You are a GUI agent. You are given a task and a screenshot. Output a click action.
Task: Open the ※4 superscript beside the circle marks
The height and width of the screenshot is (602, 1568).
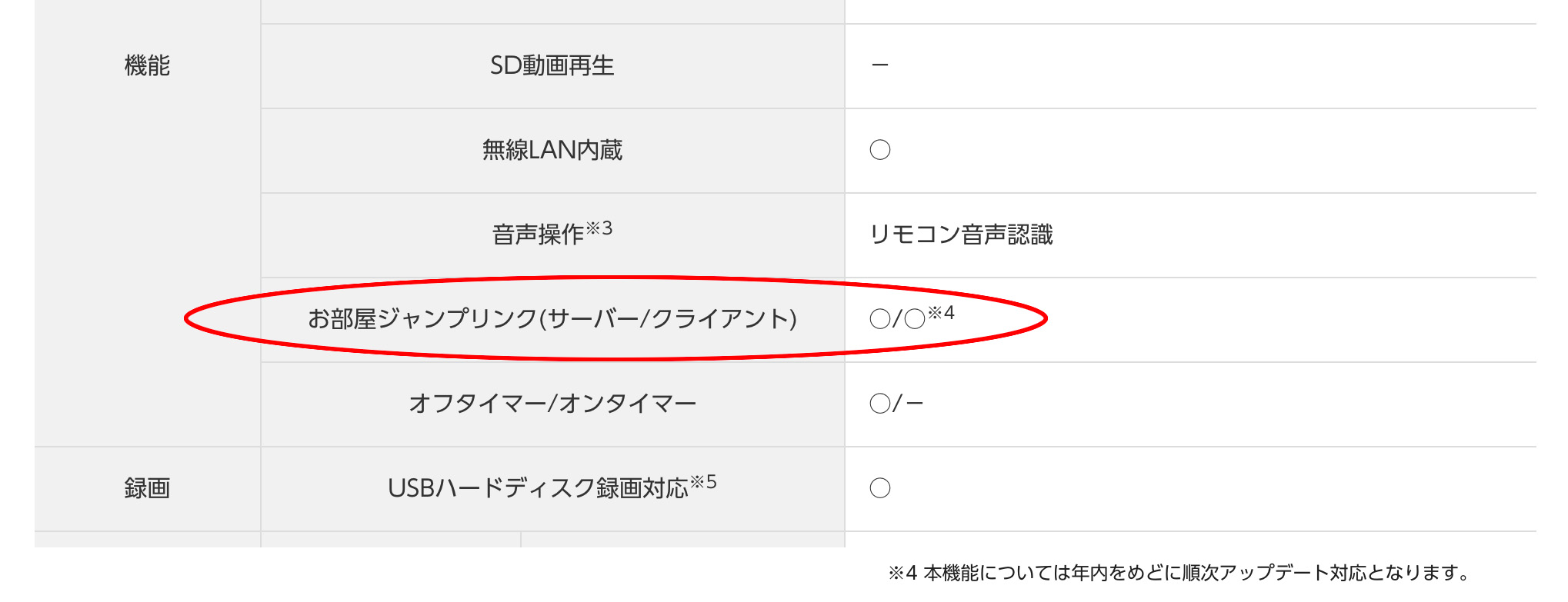(x=941, y=313)
